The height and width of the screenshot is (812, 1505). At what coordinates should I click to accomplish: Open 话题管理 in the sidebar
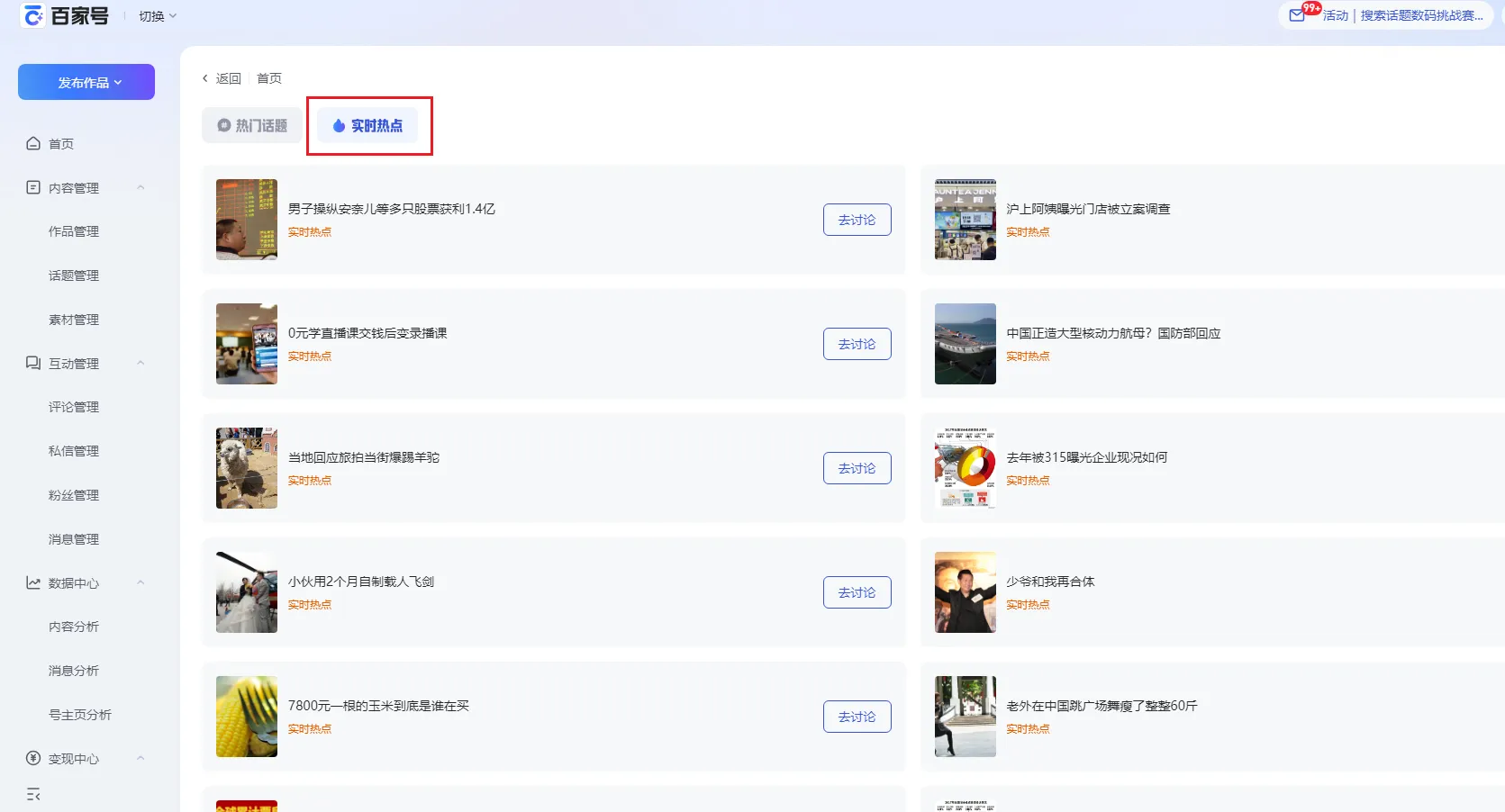point(74,275)
